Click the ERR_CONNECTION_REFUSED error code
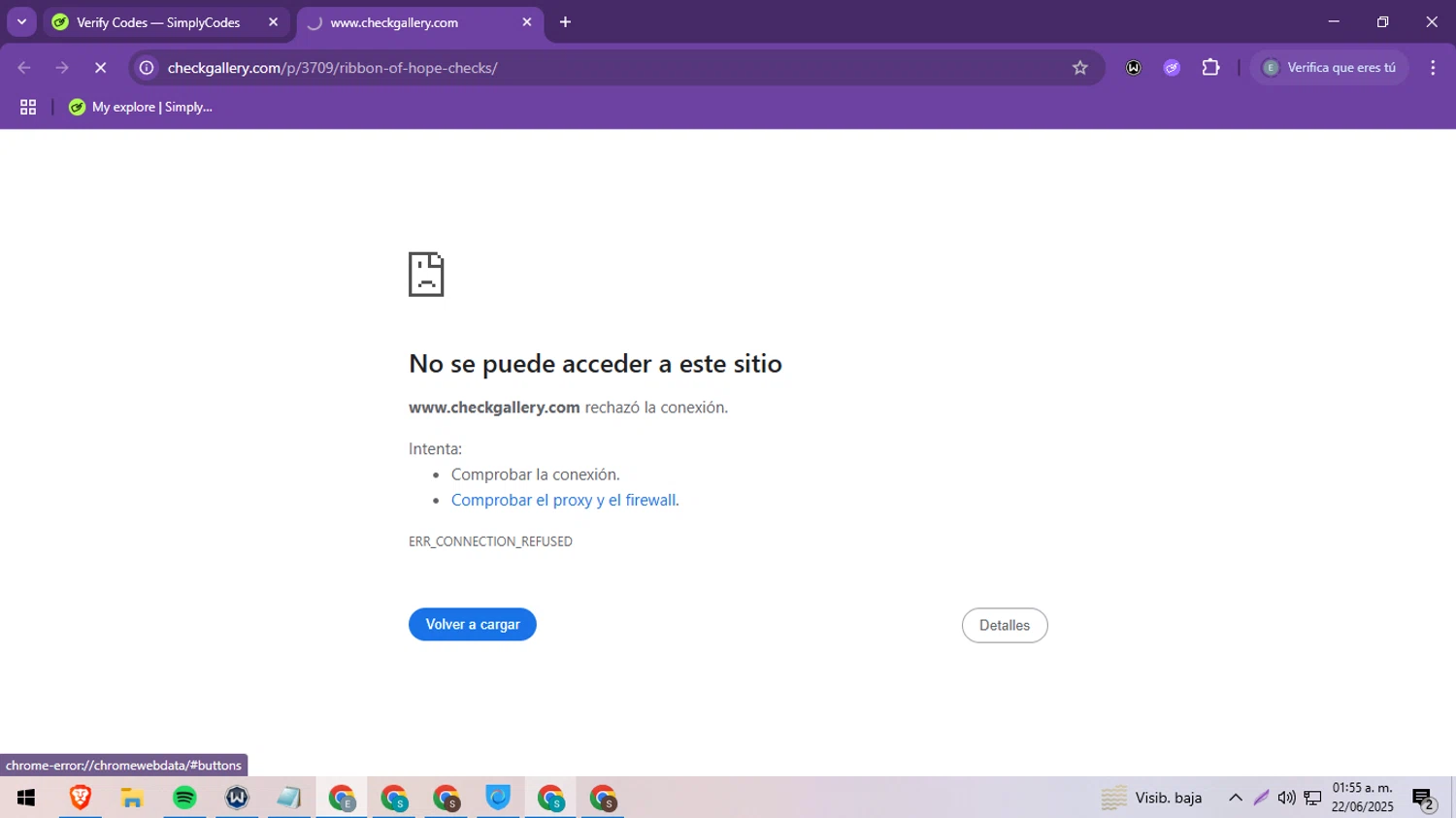This screenshot has width=1456, height=818. tap(490, 541)
